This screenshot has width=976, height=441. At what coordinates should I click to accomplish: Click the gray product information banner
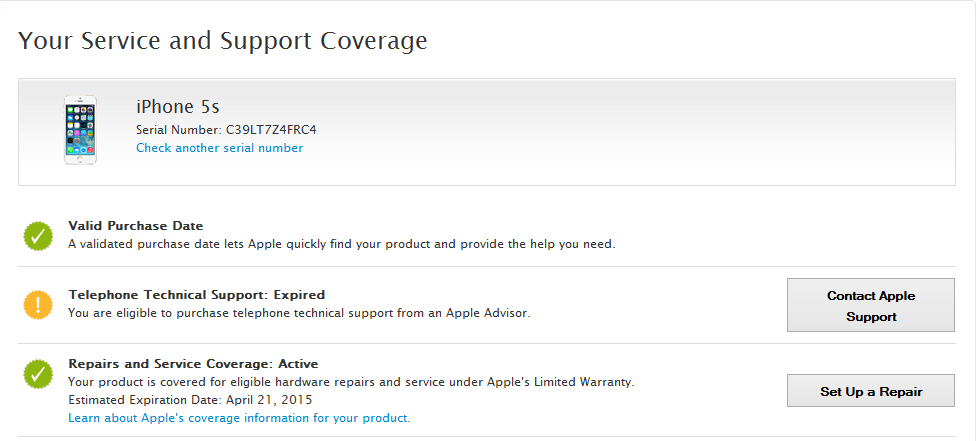tap(487, 132)
